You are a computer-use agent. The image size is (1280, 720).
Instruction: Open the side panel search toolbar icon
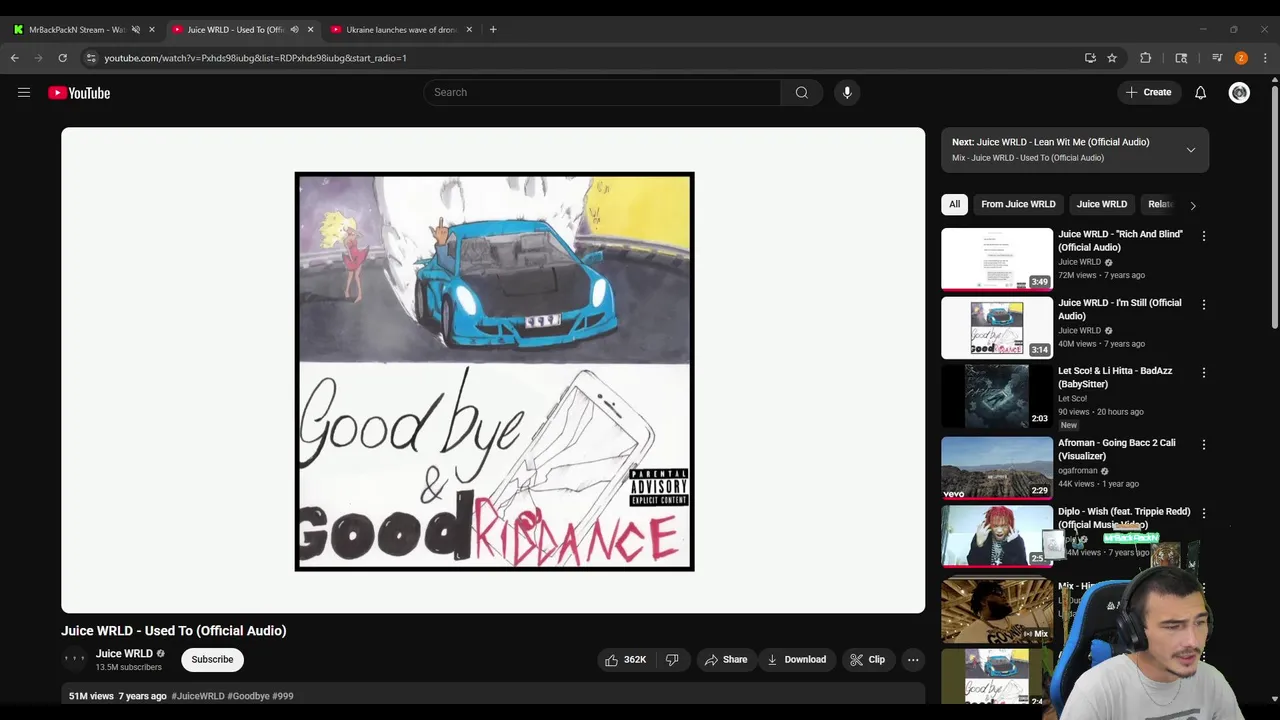click(1181, 58)
